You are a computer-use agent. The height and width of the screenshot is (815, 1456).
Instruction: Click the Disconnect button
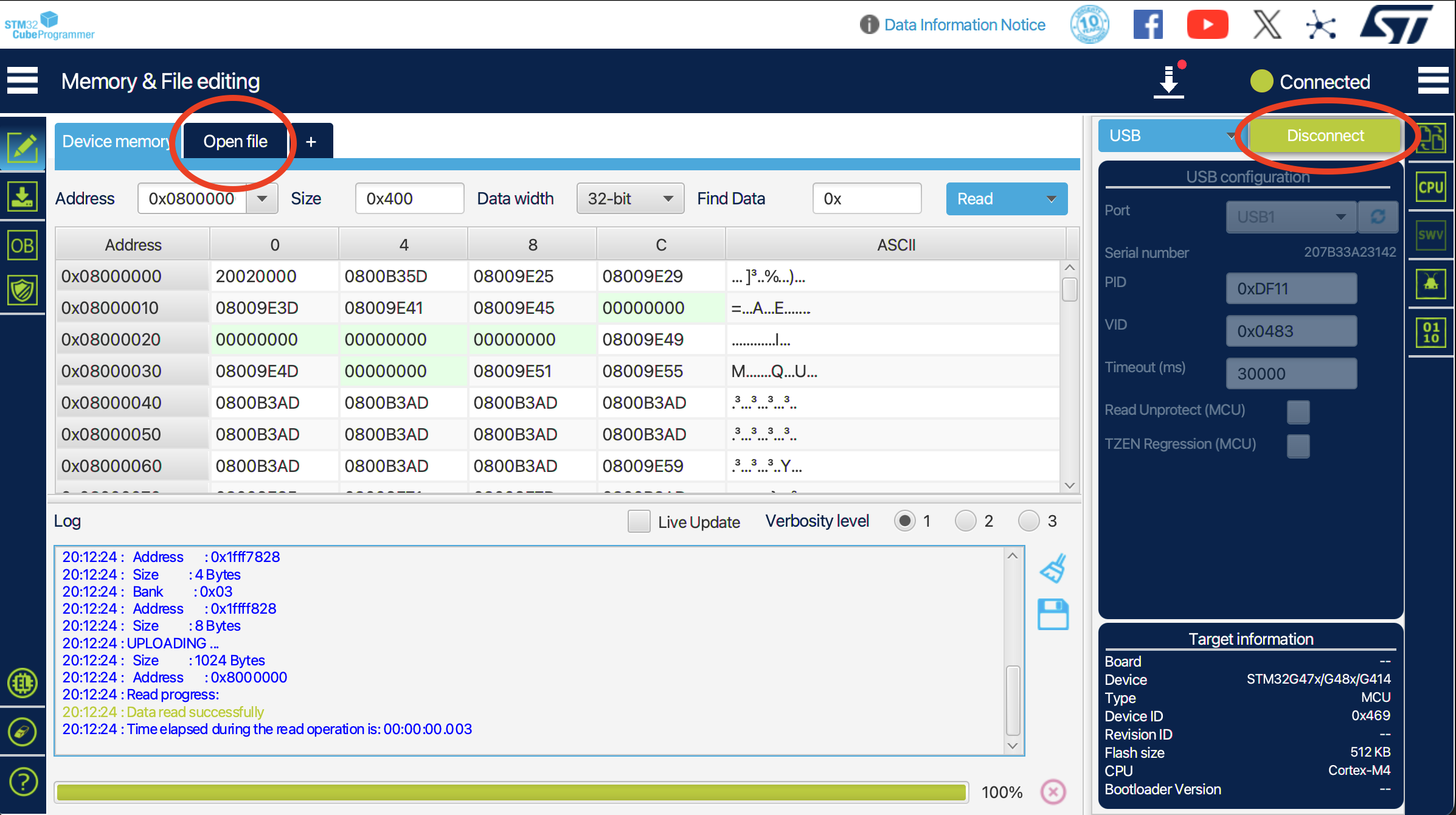1325,136
